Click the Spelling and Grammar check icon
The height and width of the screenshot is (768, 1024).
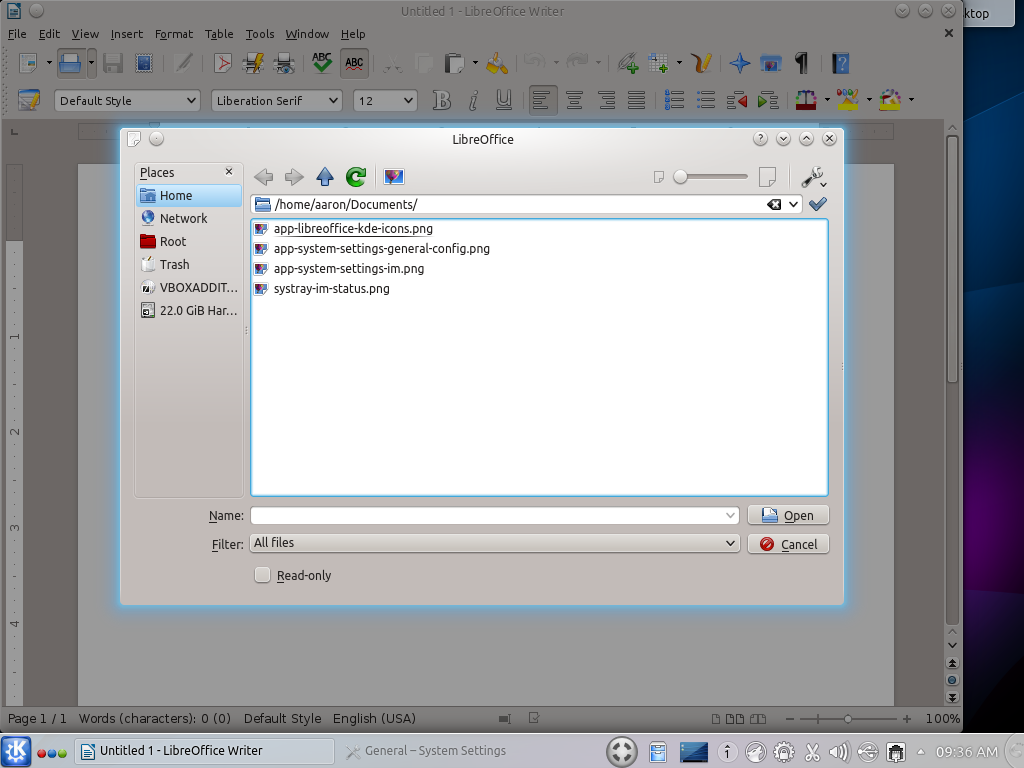[322, 63]
